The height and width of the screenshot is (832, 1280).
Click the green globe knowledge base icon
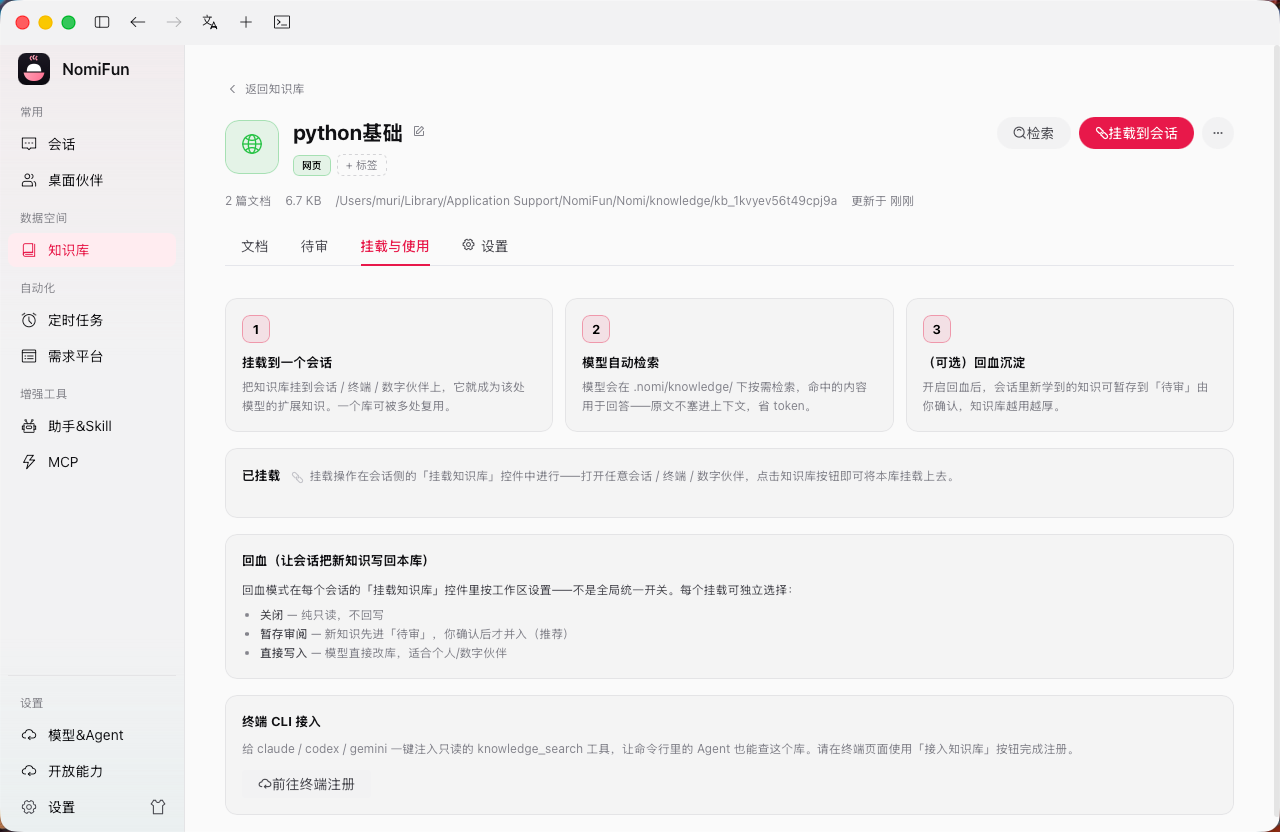pyautogui.click(x=252, y=147)
